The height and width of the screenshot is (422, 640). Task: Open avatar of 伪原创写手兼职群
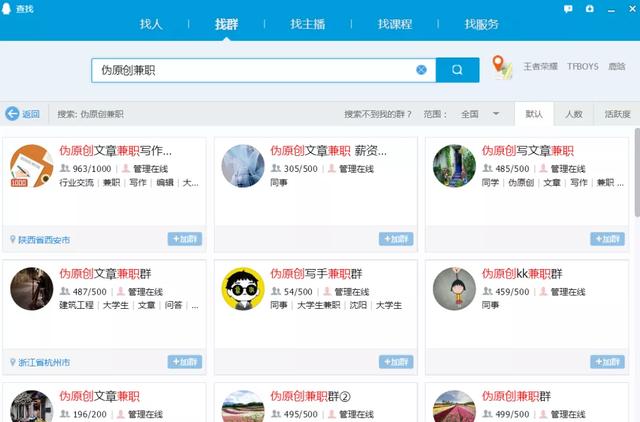[243, 290]
